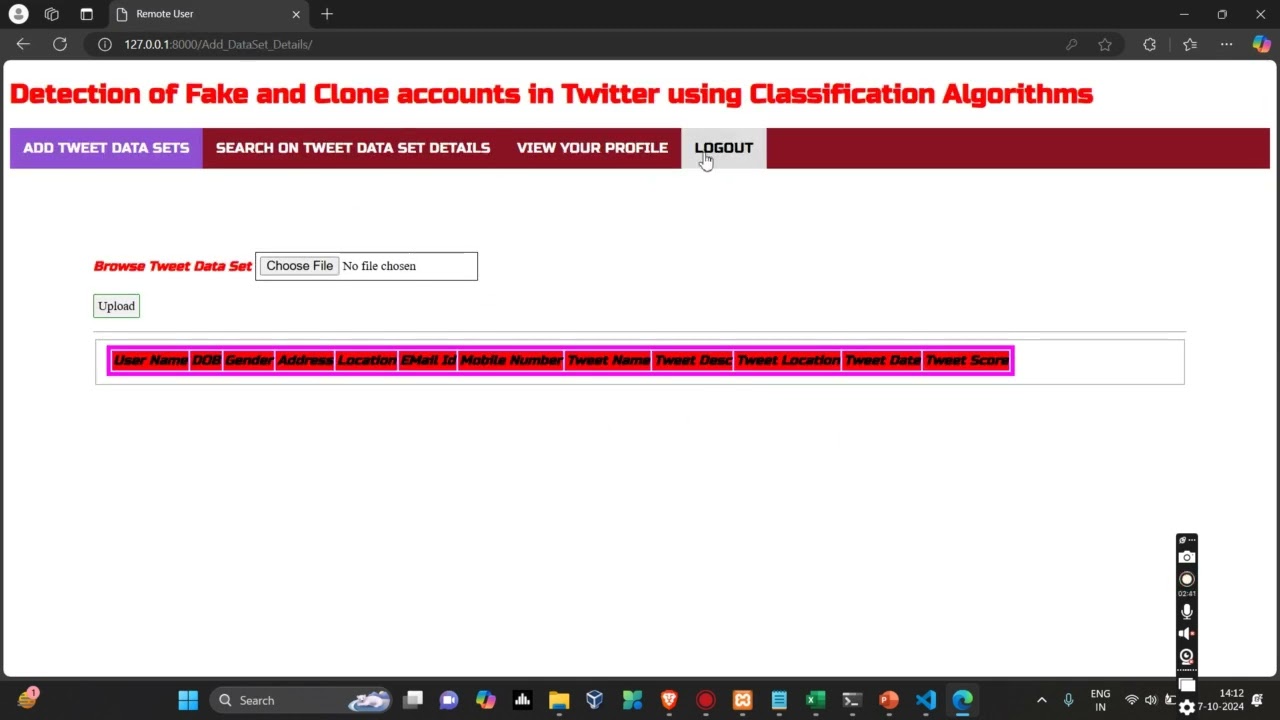The height and width of the screenshot is (720, 1280).
Task: Open Task View on the taskbar
Action: tap(412, 700)
